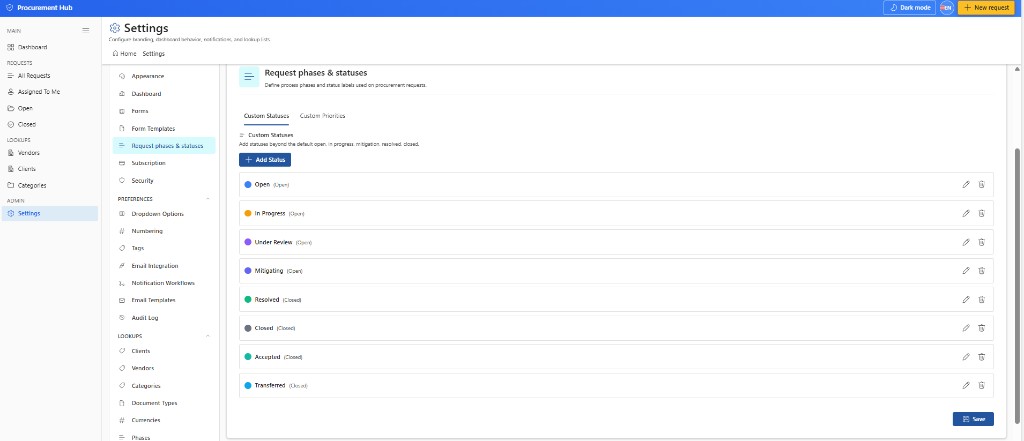The width and height of the screenshot is (1024, 441).
Task: Edit the Accepted status
Action: [x=966, y=357]
